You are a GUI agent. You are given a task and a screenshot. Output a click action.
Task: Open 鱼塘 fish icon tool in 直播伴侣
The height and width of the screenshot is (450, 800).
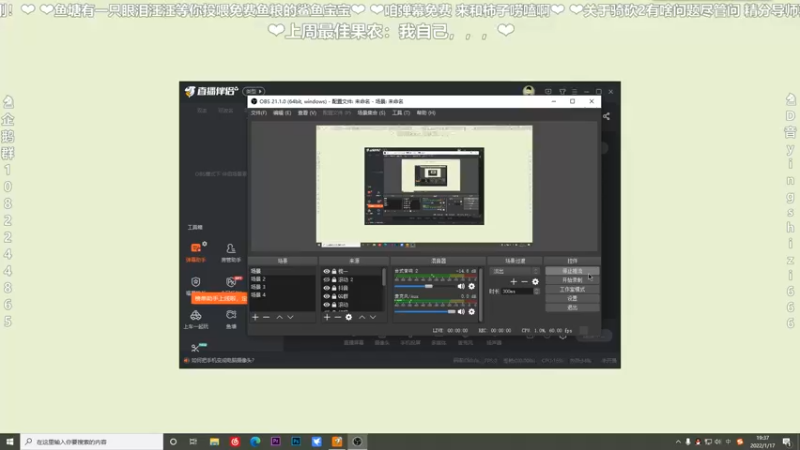pos(231,319)
